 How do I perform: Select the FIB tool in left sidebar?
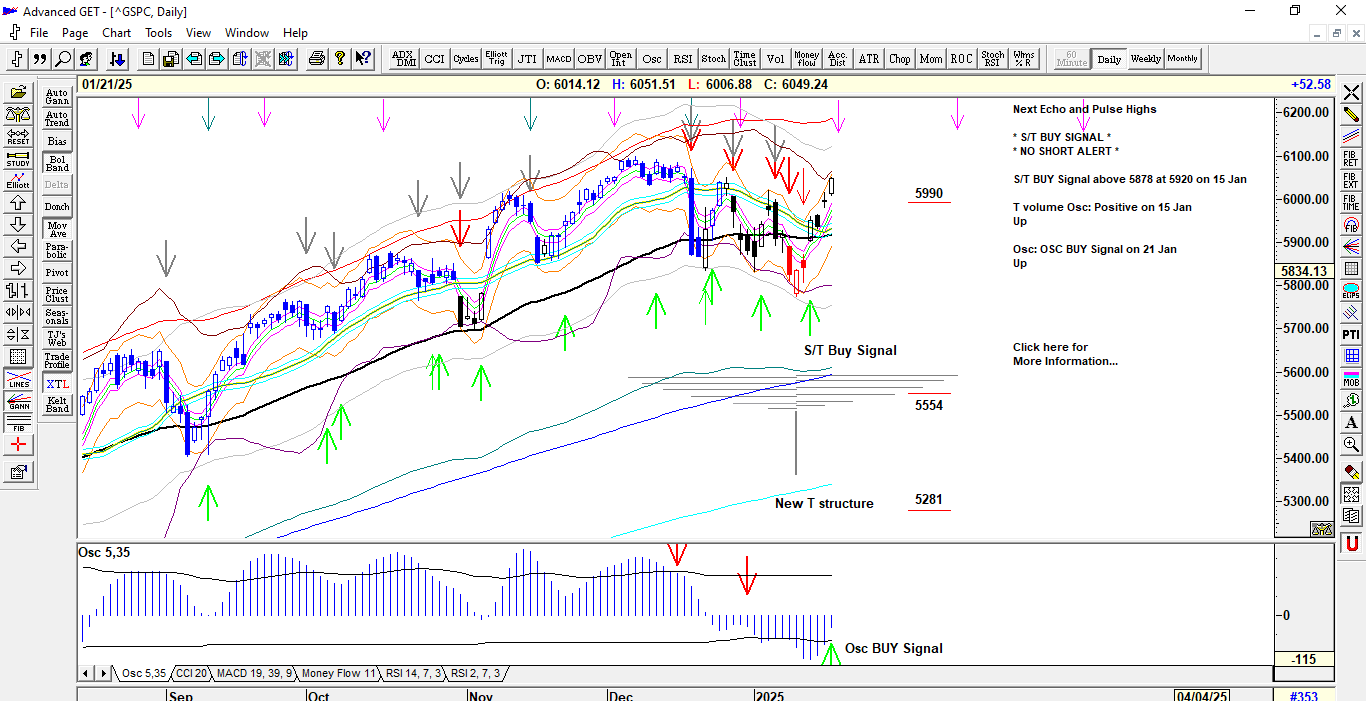pyautogui.click(x=18, y=424)
